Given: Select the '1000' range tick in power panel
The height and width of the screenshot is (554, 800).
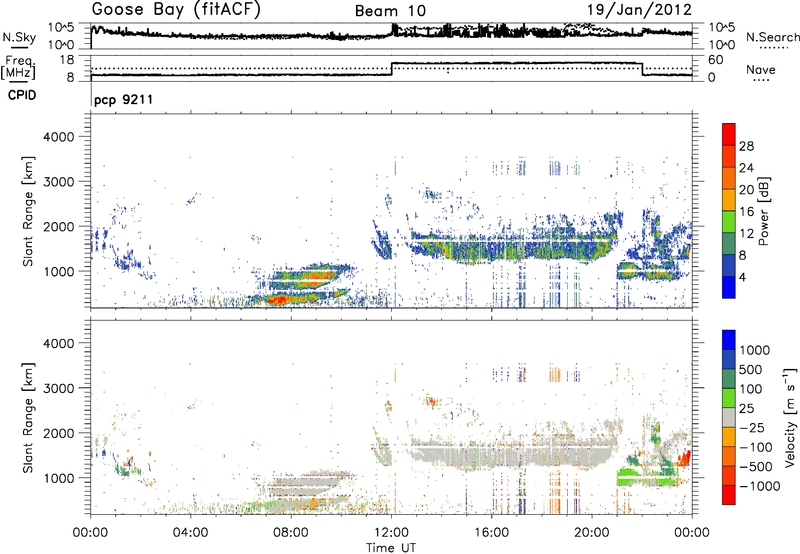Looking at the screenshot, I should (x=58, y=271).
